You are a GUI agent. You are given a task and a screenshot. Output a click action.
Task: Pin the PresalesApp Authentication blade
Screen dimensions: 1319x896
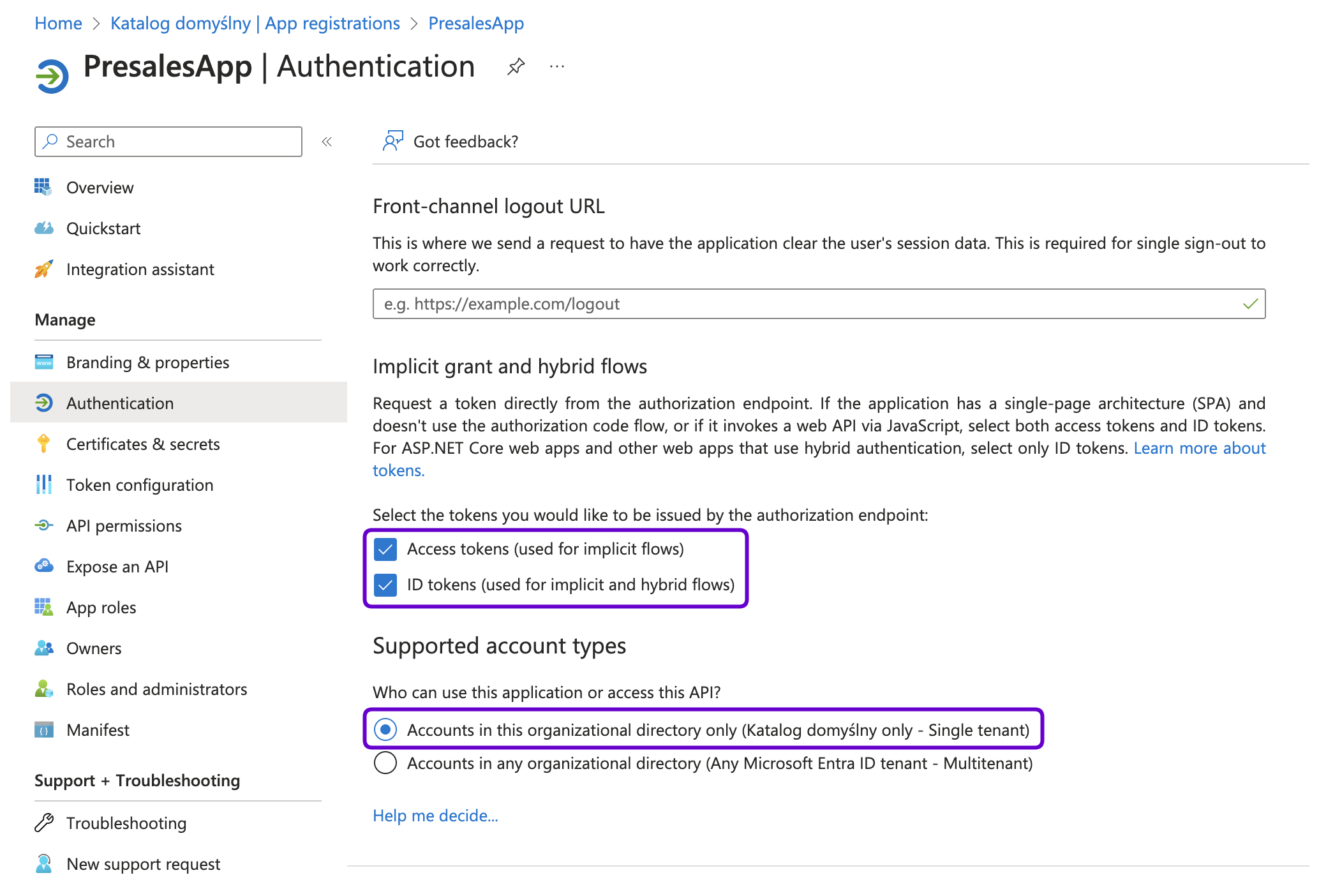tap(516, 66)
